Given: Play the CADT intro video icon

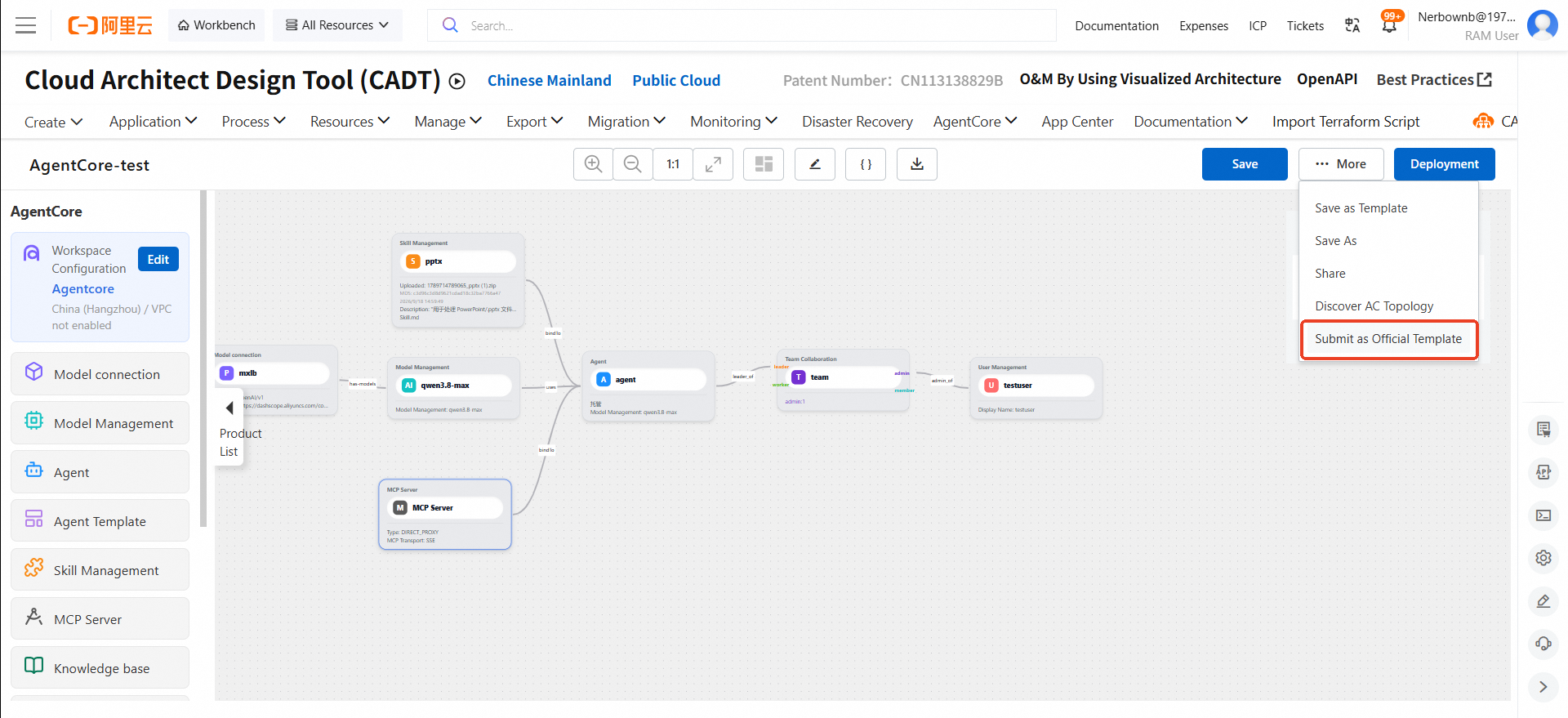Looking at the screenshot, I should [x=457, y=81].
